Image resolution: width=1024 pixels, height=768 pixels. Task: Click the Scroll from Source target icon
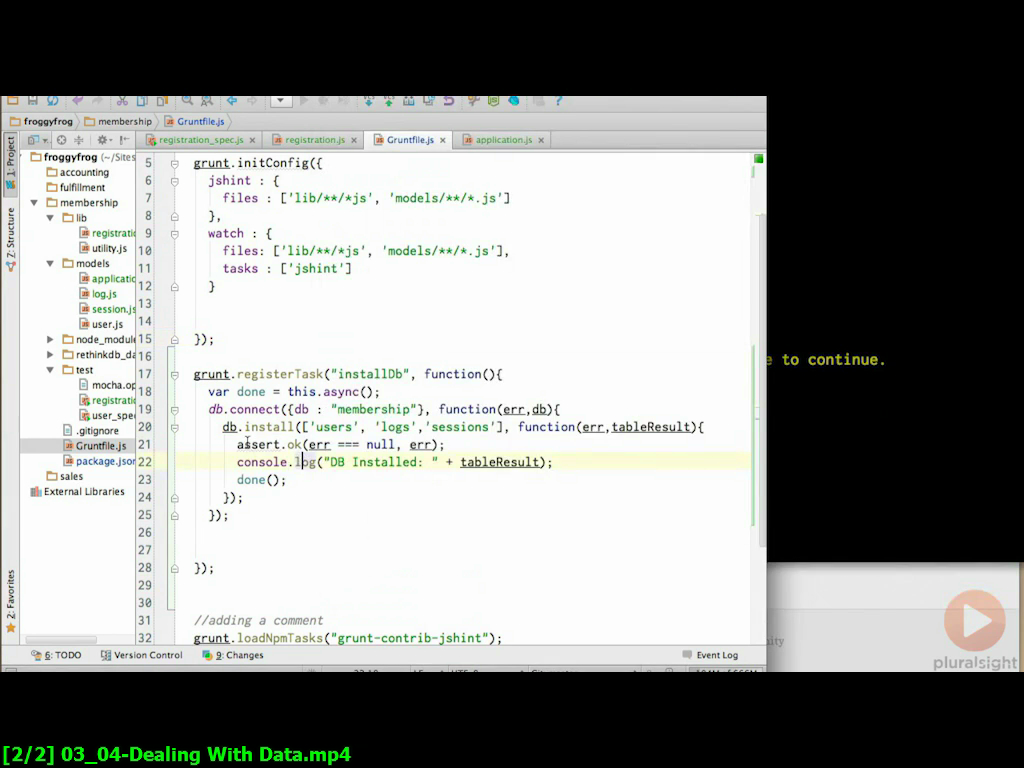[x=61, y=140]
